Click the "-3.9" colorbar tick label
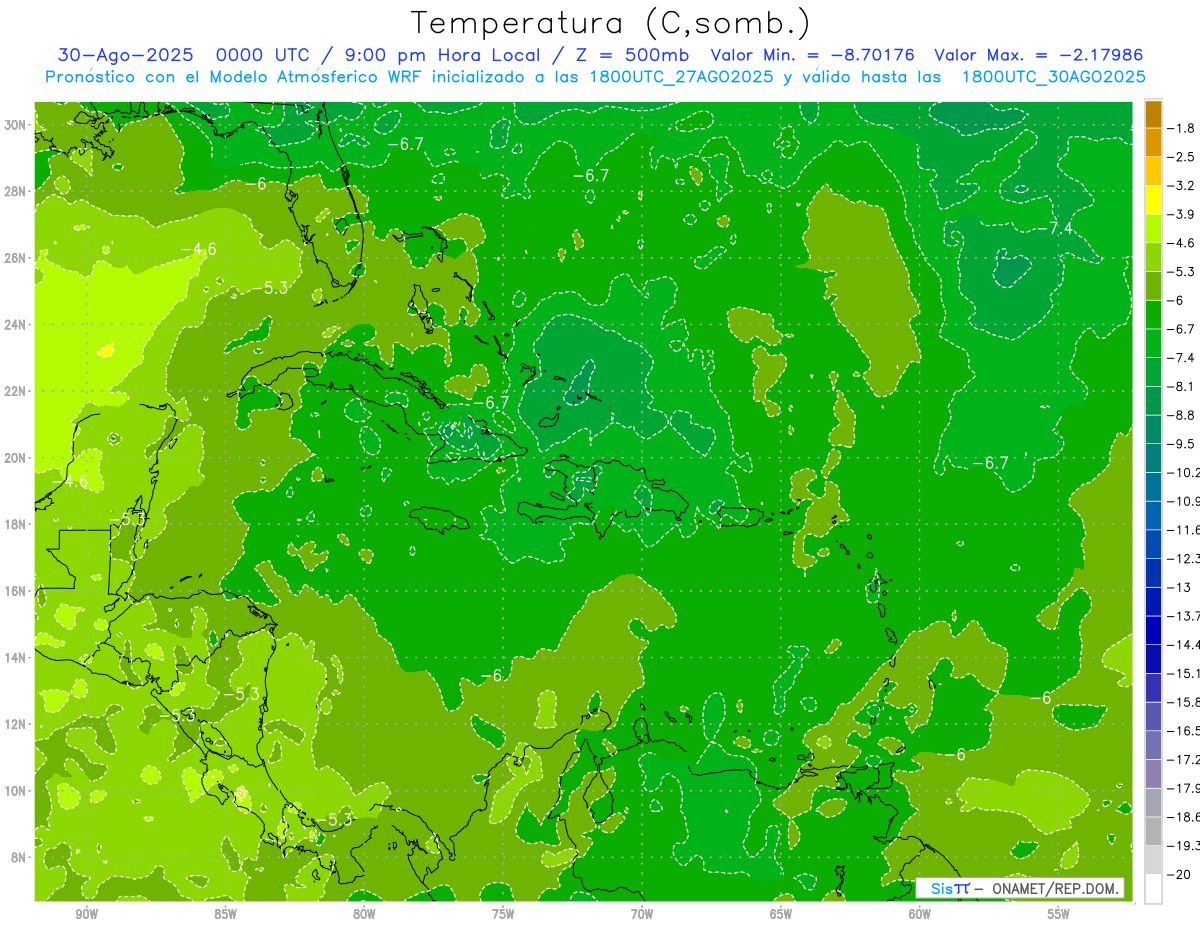This screenshot has width=1200, height=927. click(1181, 214)
